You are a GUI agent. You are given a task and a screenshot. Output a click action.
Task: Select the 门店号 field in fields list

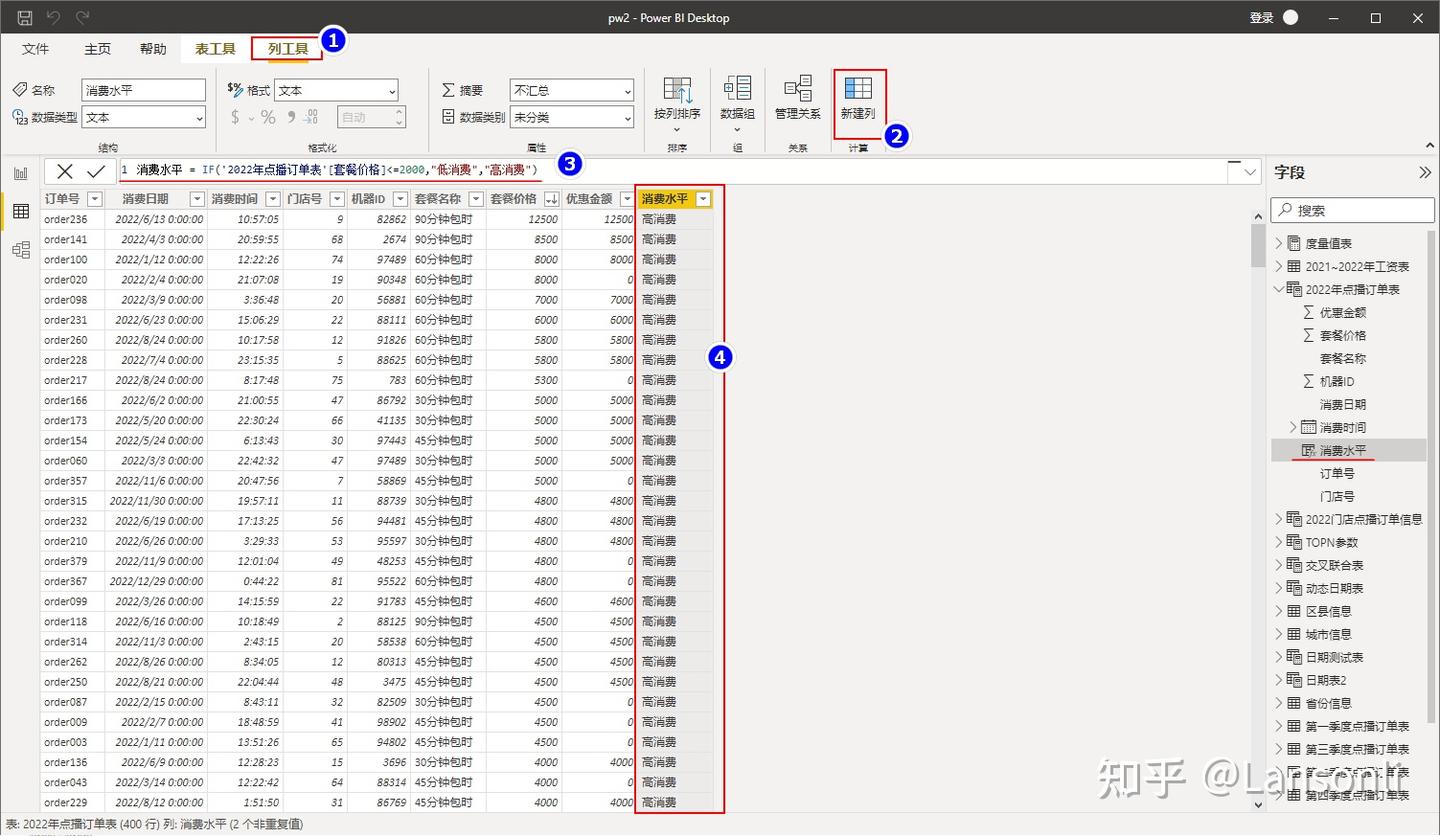[1337, 496]
